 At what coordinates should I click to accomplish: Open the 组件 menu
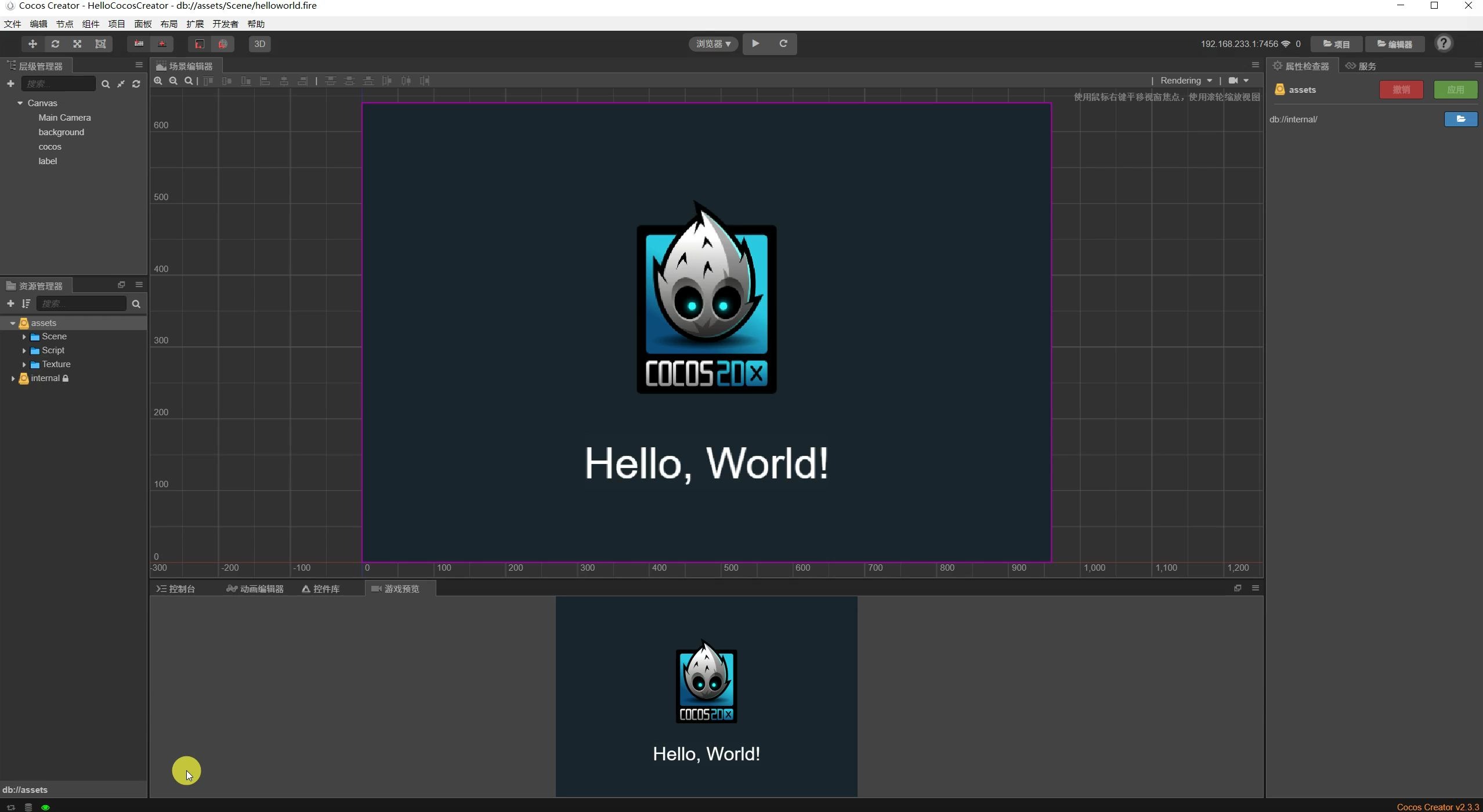coord(91,24)
